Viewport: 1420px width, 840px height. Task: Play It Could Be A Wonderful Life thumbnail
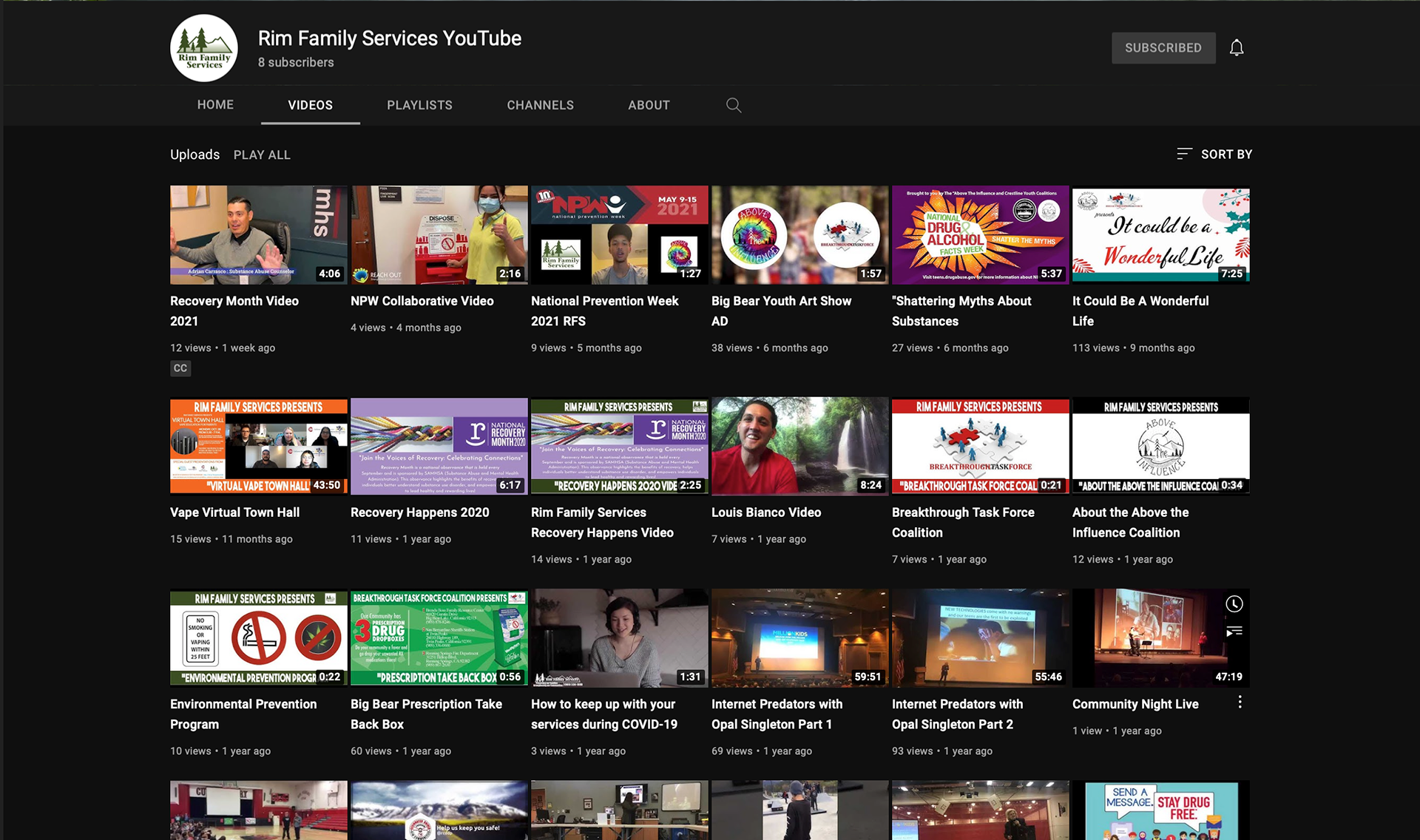1160,235
